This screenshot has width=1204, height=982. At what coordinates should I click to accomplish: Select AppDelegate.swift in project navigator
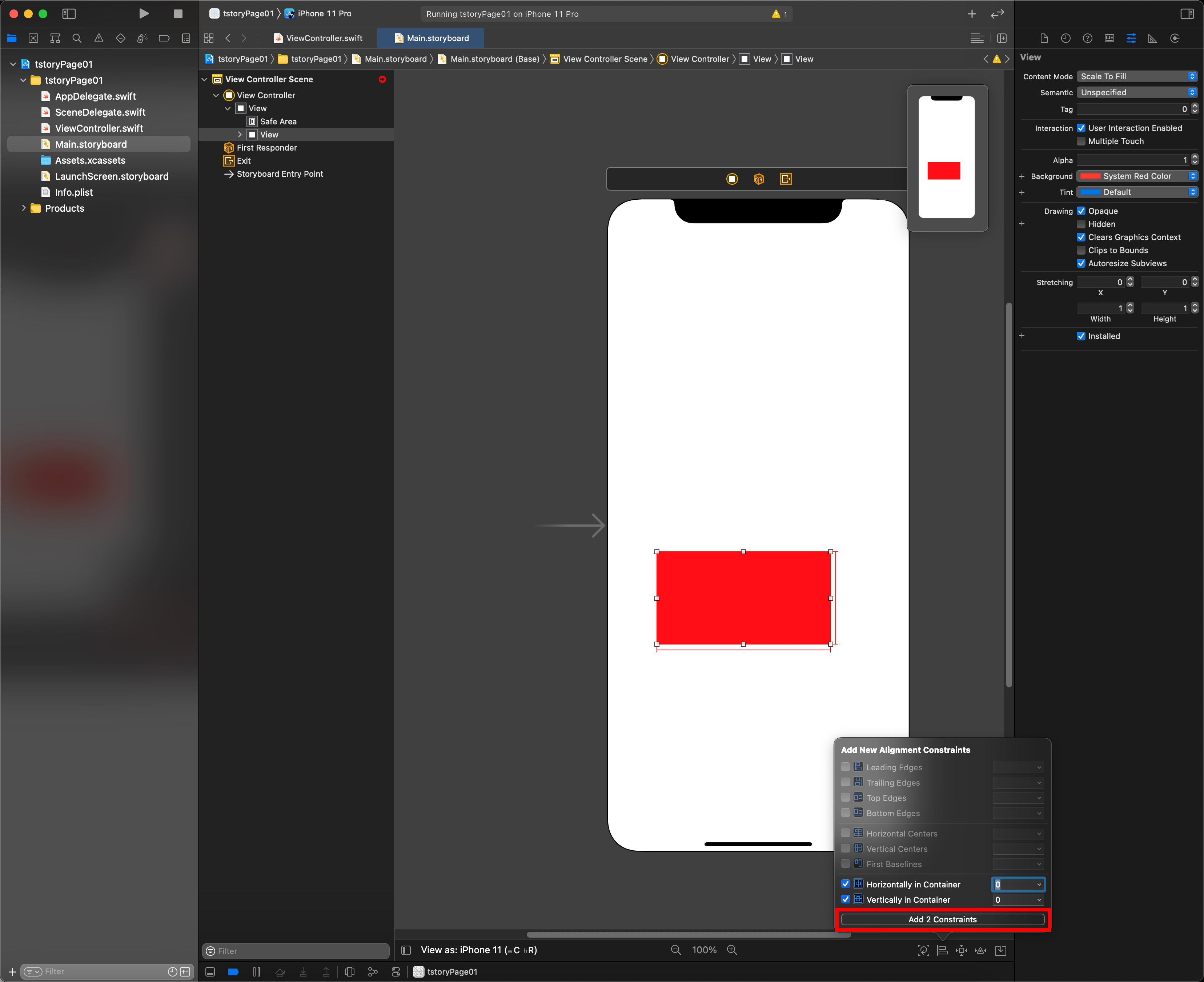pyautogui.click(x=95, y=96)
